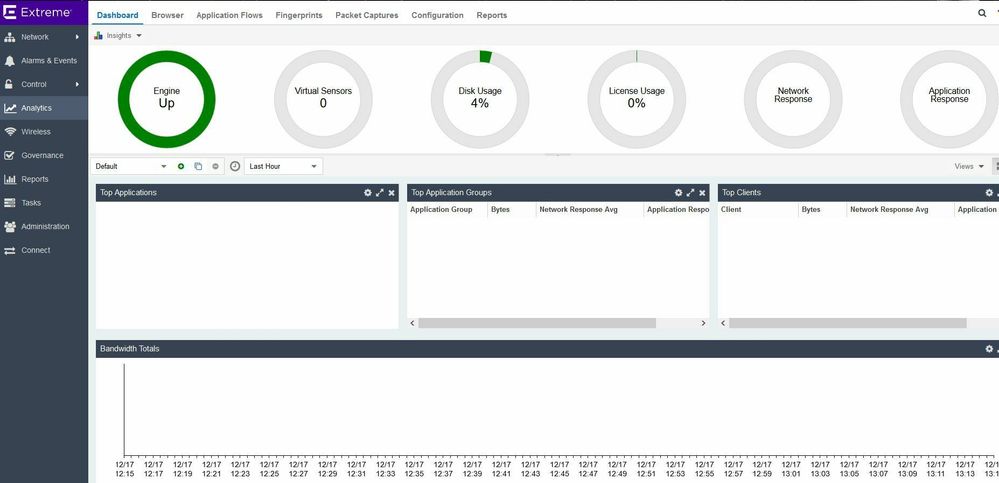This screenshot has height=483, width=999.
Task: Open the Governance section
Action: [x=44, y=155]
